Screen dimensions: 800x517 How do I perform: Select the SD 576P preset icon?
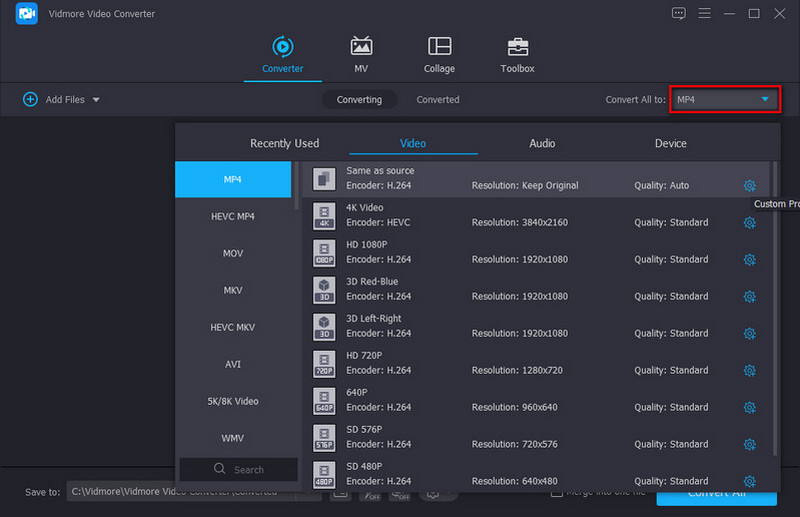tap(324, 438)
